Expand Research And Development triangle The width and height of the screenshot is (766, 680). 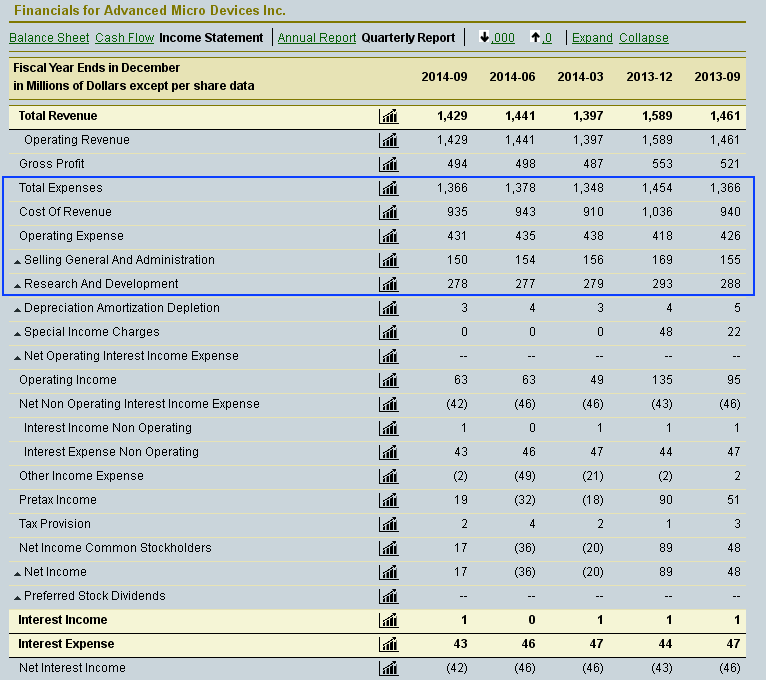17,286
